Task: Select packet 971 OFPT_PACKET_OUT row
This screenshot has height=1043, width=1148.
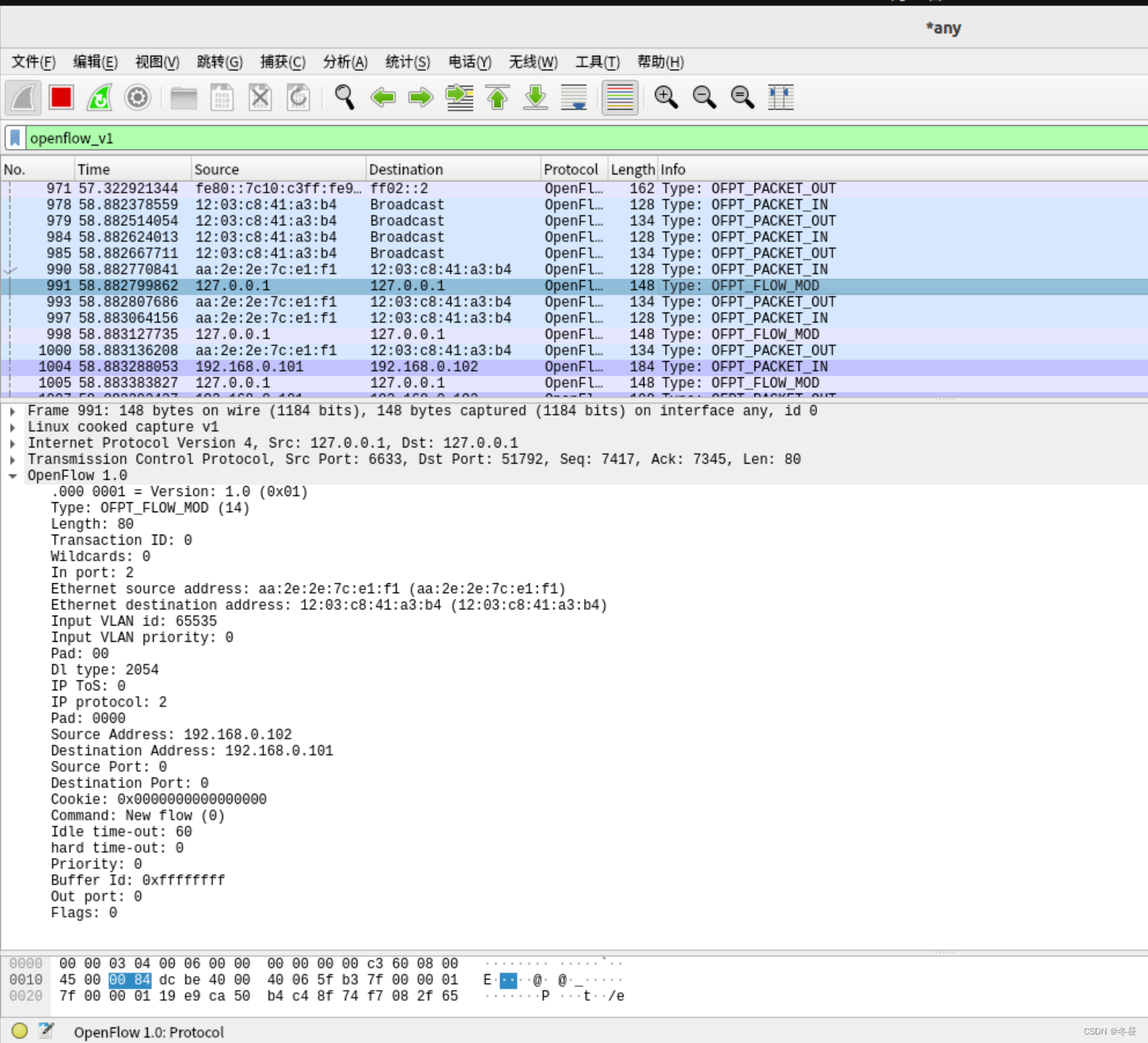Action: pyautogui.click(x=574, y=189)
